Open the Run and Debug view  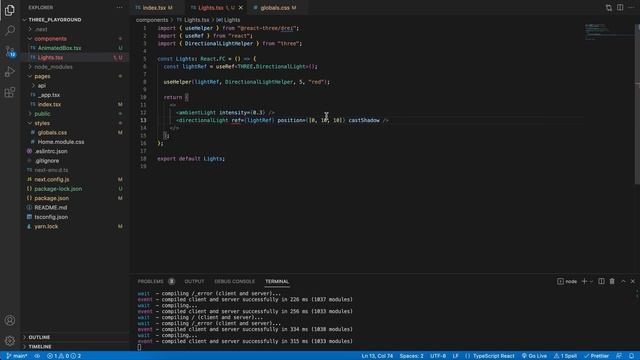[10, 72]
